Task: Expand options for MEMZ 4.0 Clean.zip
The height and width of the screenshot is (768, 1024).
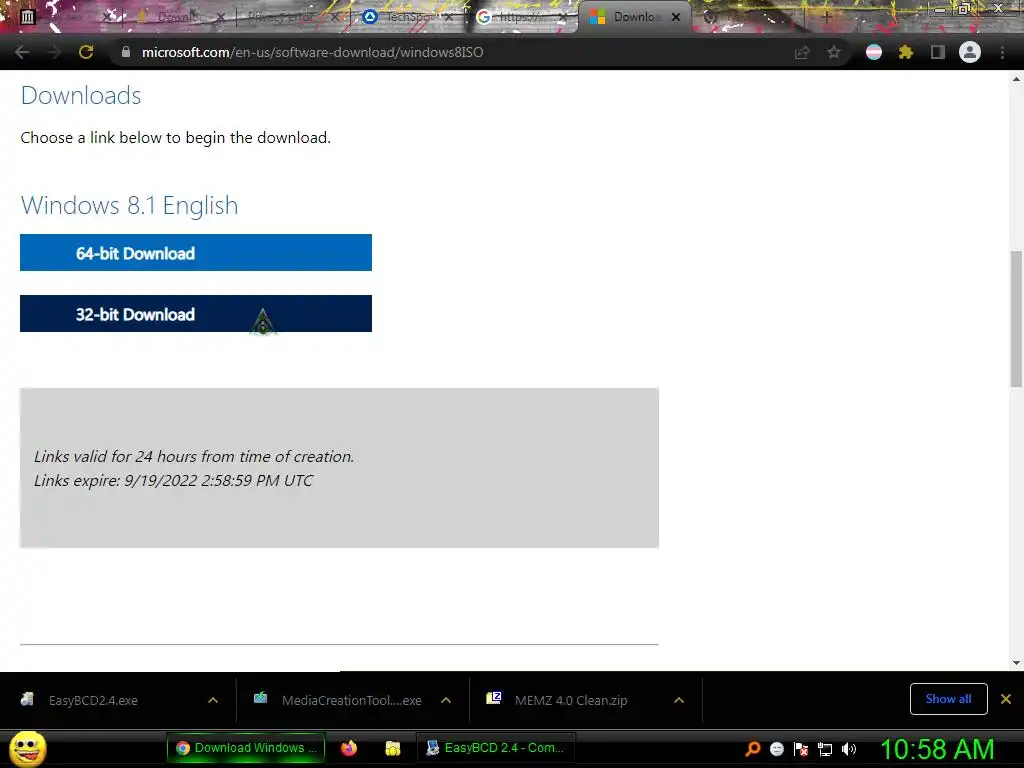Action: point(679,700)
